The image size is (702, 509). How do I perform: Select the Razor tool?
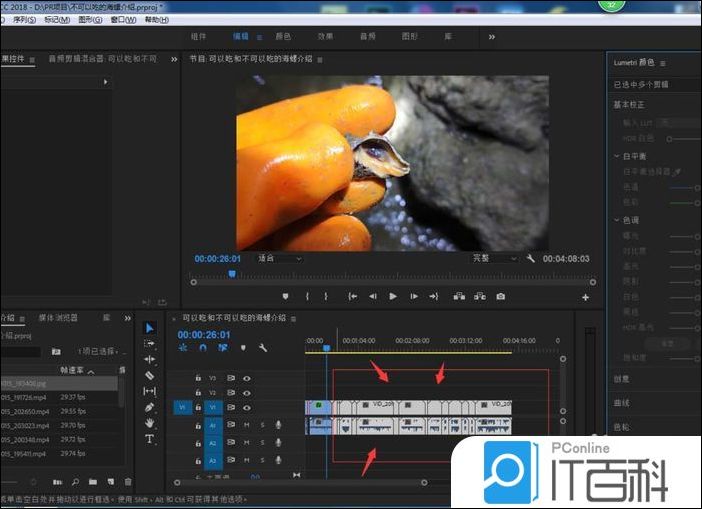click(x=150, y=375)
